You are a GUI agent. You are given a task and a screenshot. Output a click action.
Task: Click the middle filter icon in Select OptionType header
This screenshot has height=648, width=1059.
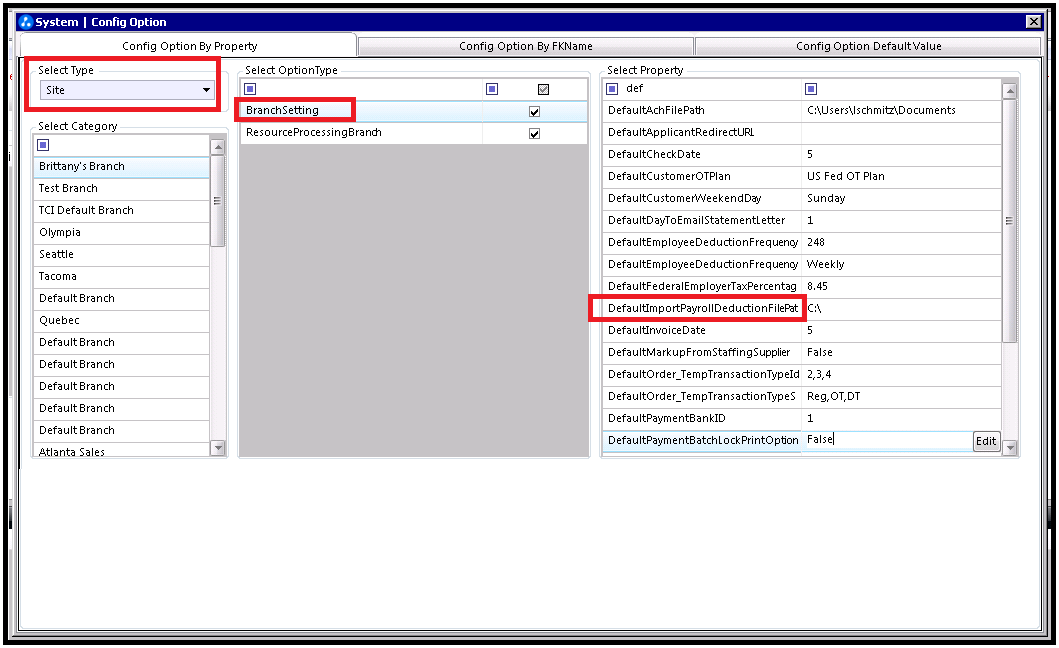(x=492, y=89)
